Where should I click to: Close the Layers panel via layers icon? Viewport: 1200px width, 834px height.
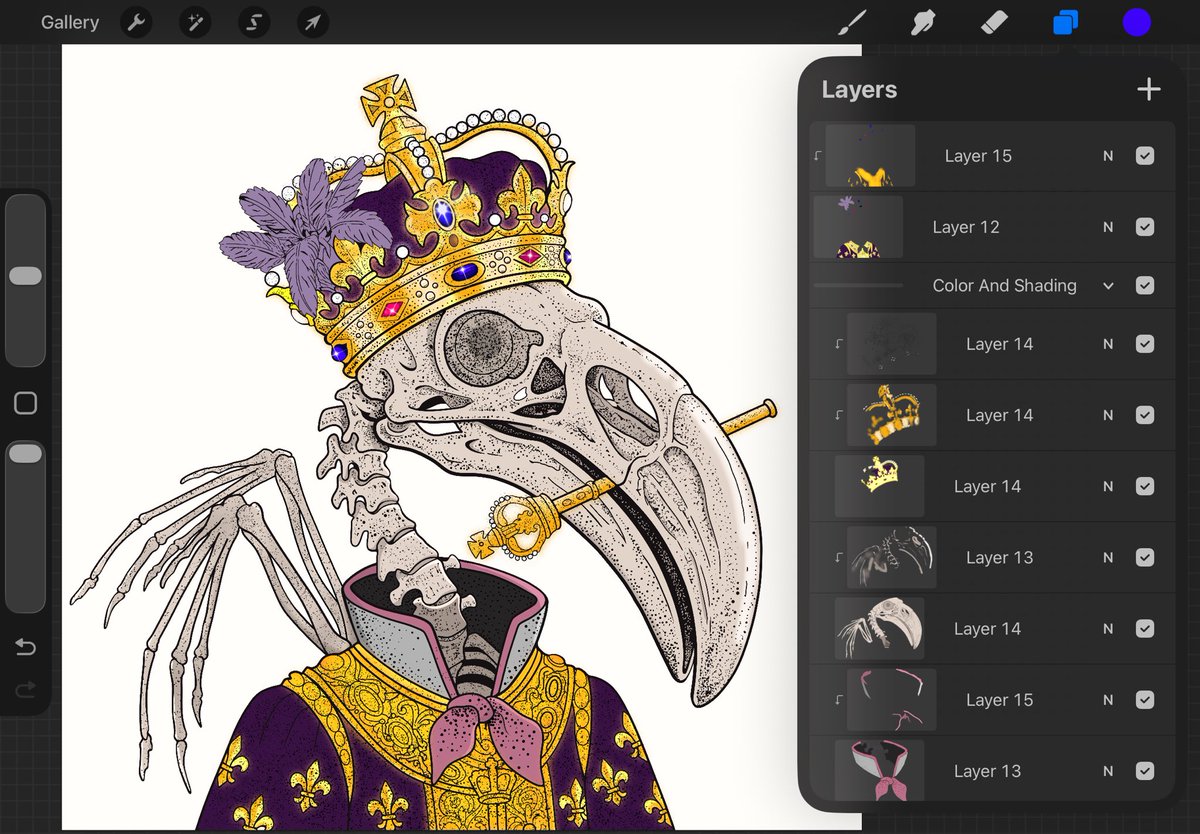coord(1066,22)
